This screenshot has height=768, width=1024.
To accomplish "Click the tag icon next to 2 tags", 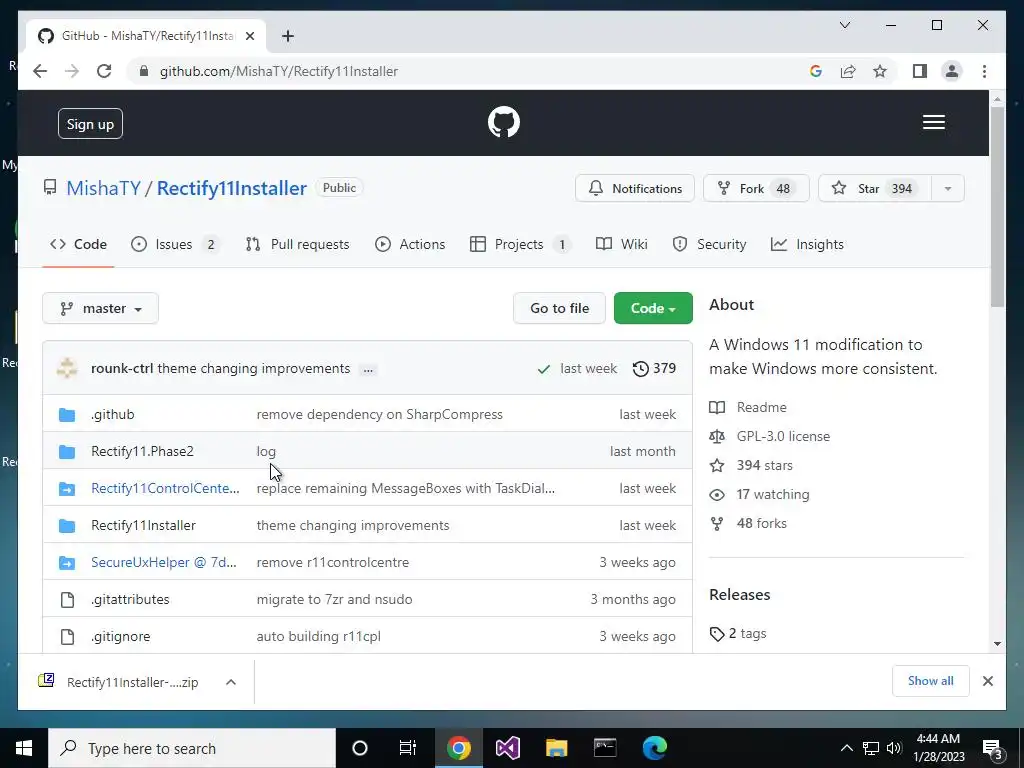I will (716, 633).
